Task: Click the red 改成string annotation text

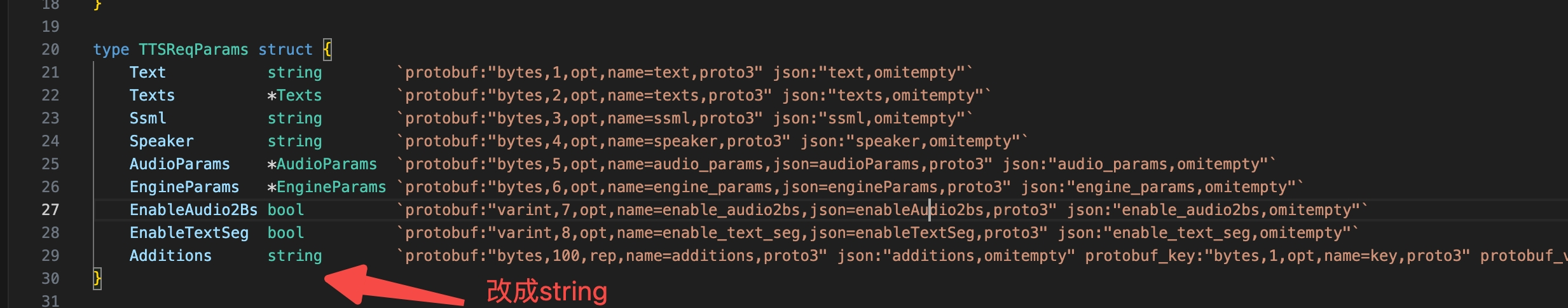Action: tap(547, 291)
